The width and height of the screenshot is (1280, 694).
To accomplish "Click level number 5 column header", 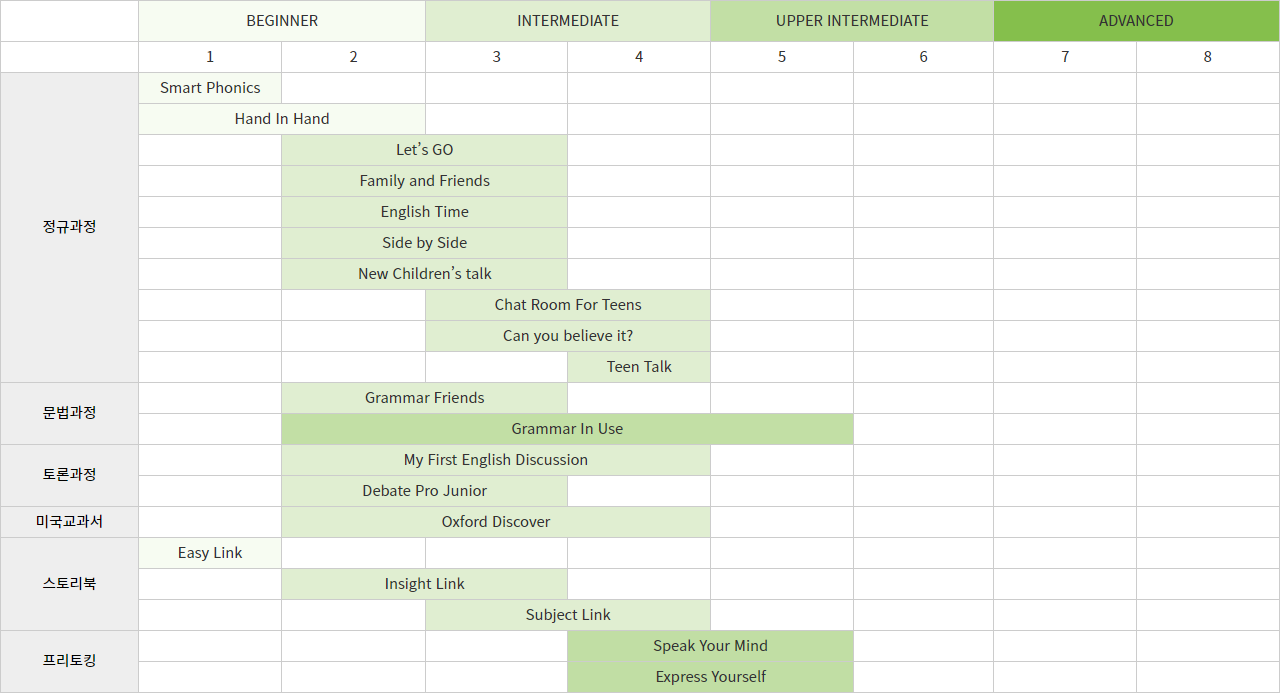I will [x=782, y=57].
